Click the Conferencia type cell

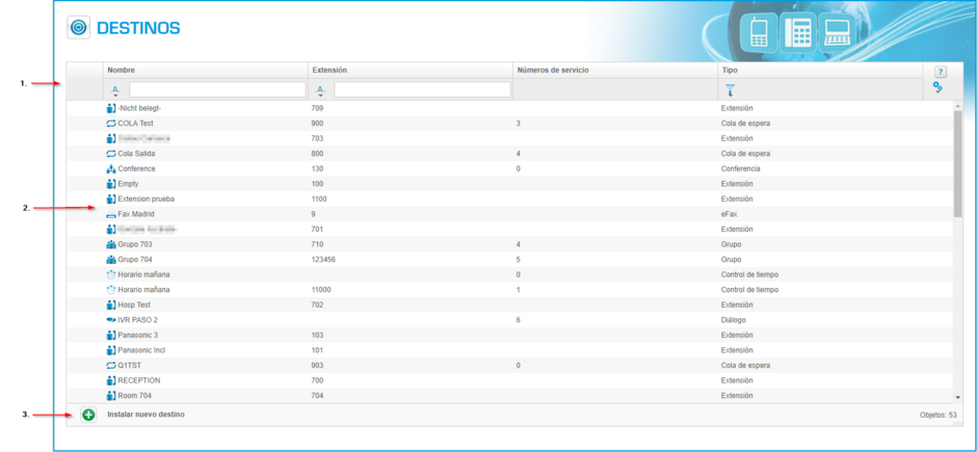click(740, 169)
